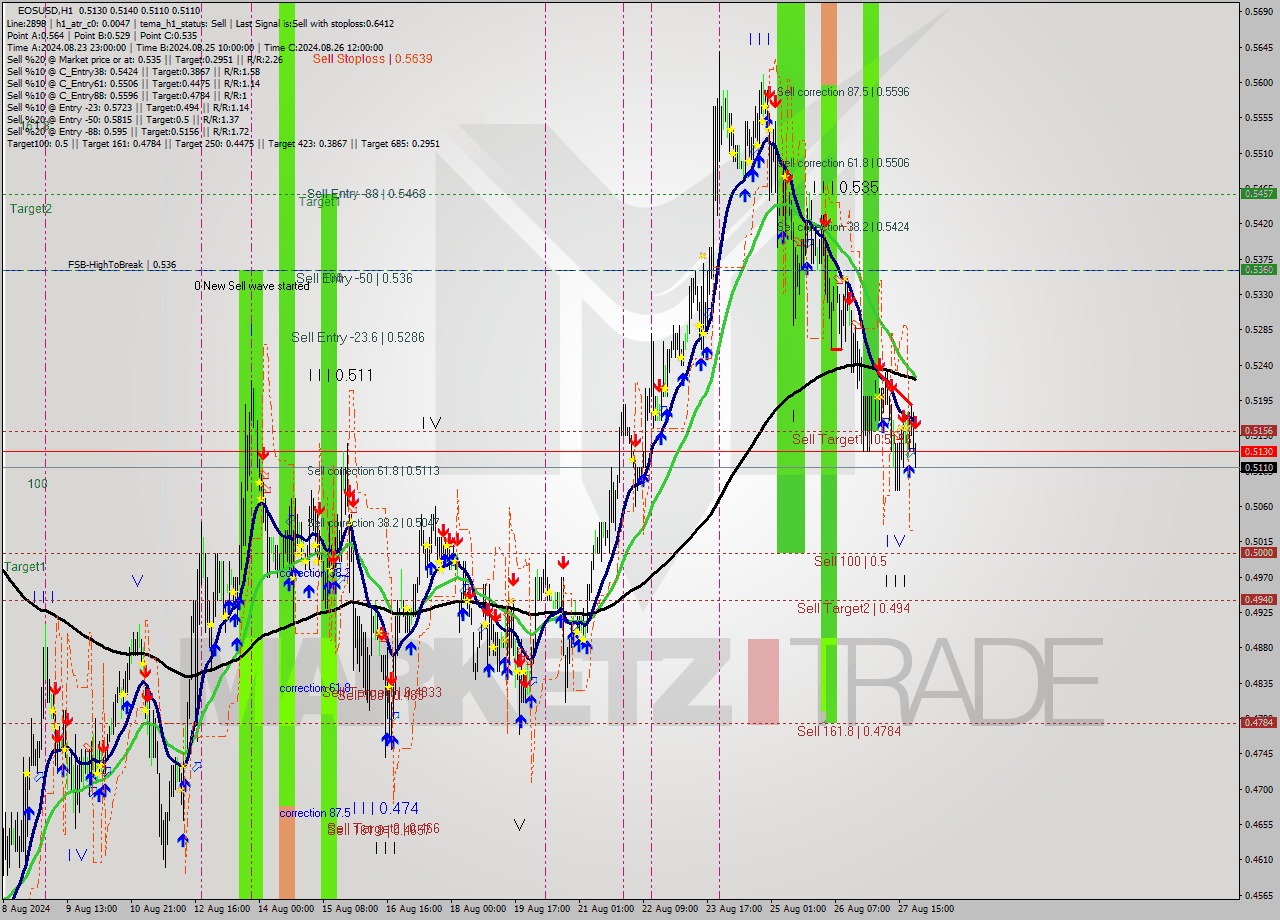Click 'Sell correction 38.2 | 0.504' label
1280x920 pixels.
tap(371, 523)
